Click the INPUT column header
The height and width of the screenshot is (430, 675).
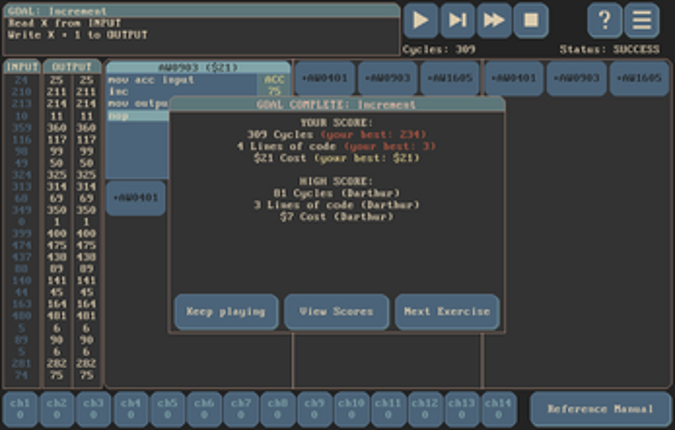(22, 67)
